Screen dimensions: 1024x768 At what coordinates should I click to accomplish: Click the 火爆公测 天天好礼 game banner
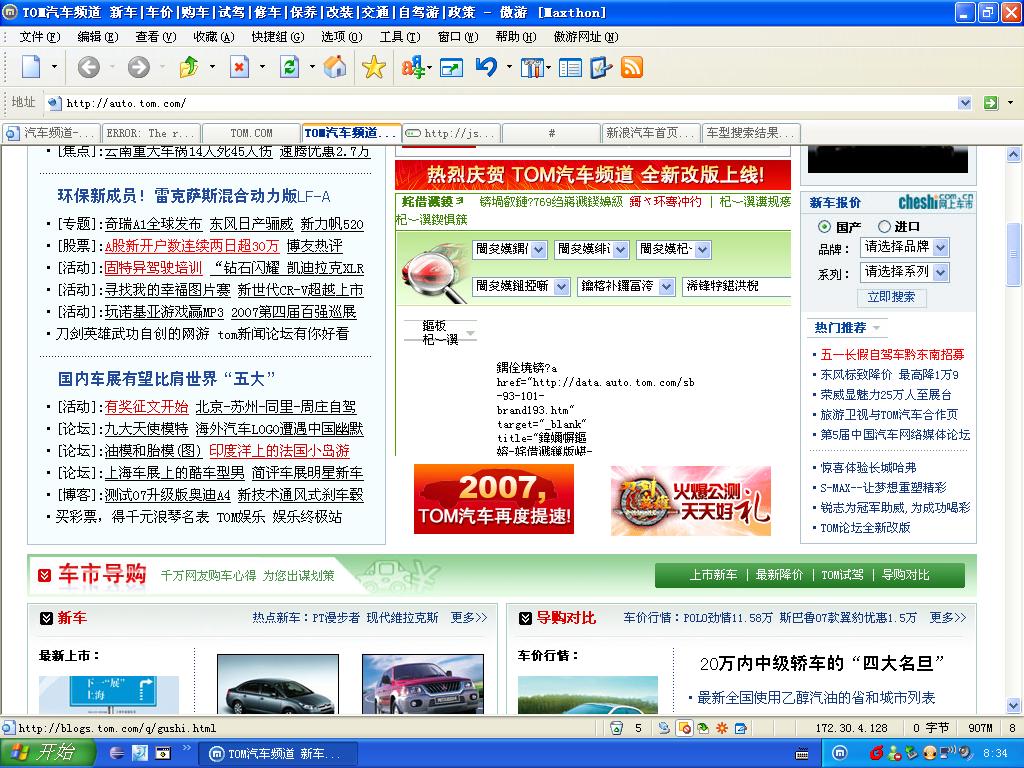pos(691,501)
